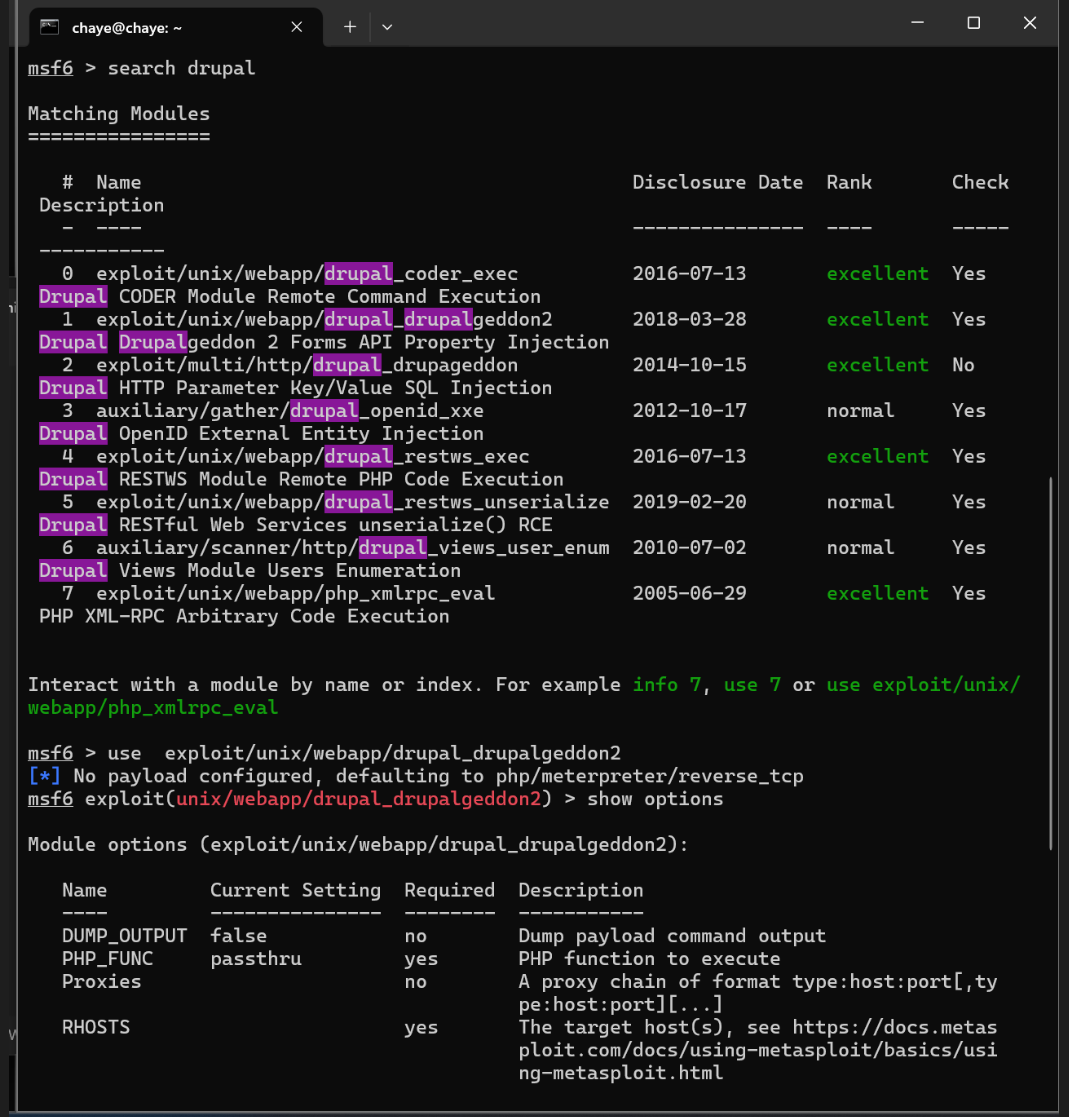The image size is (1069, 1117).
Task: Click the green 'webapp/php_xmlrpc_eval' text
Action: [153, 707]
